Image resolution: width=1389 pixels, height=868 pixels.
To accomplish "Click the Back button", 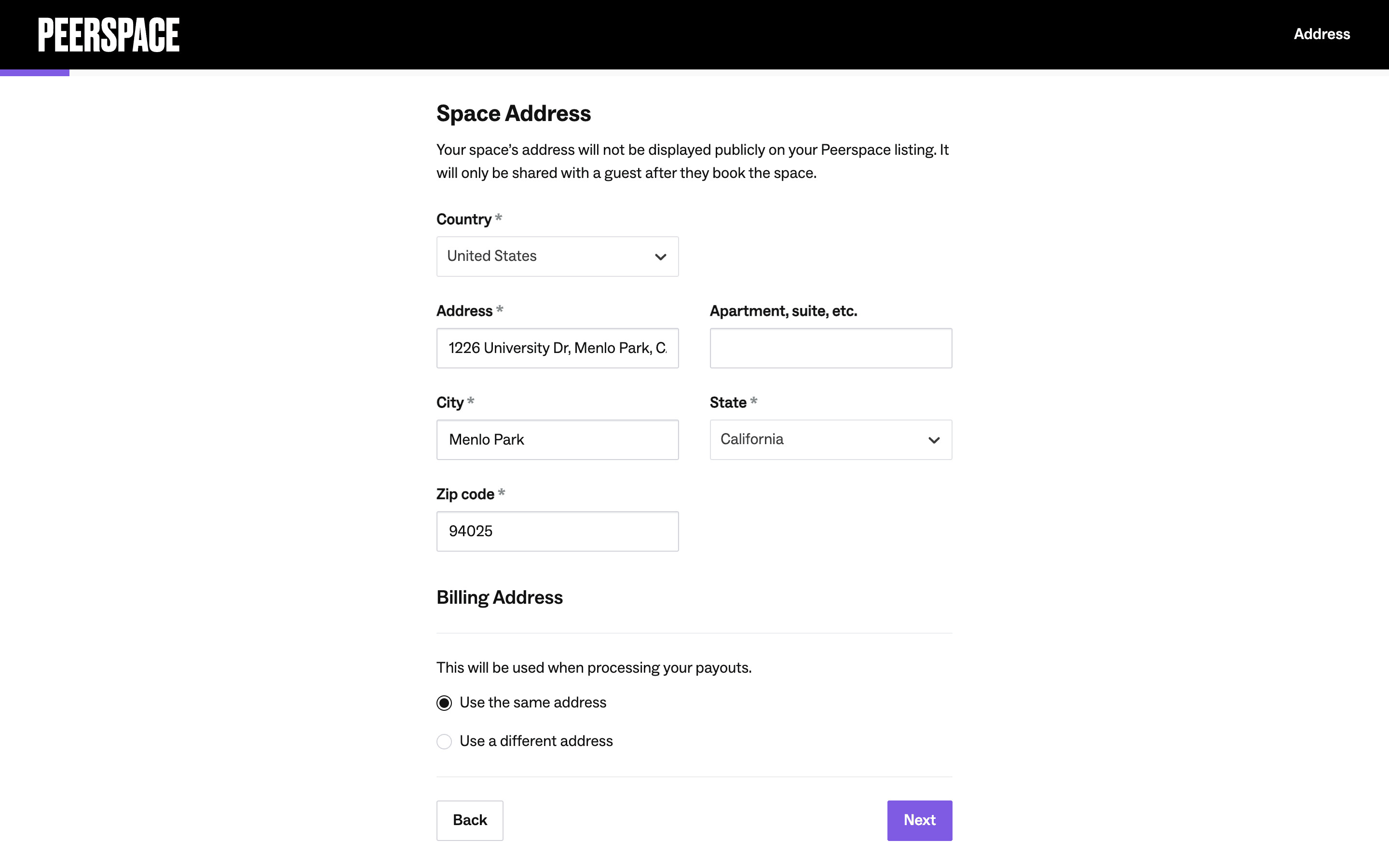I will pyautogui.click(x=469, y=820).
